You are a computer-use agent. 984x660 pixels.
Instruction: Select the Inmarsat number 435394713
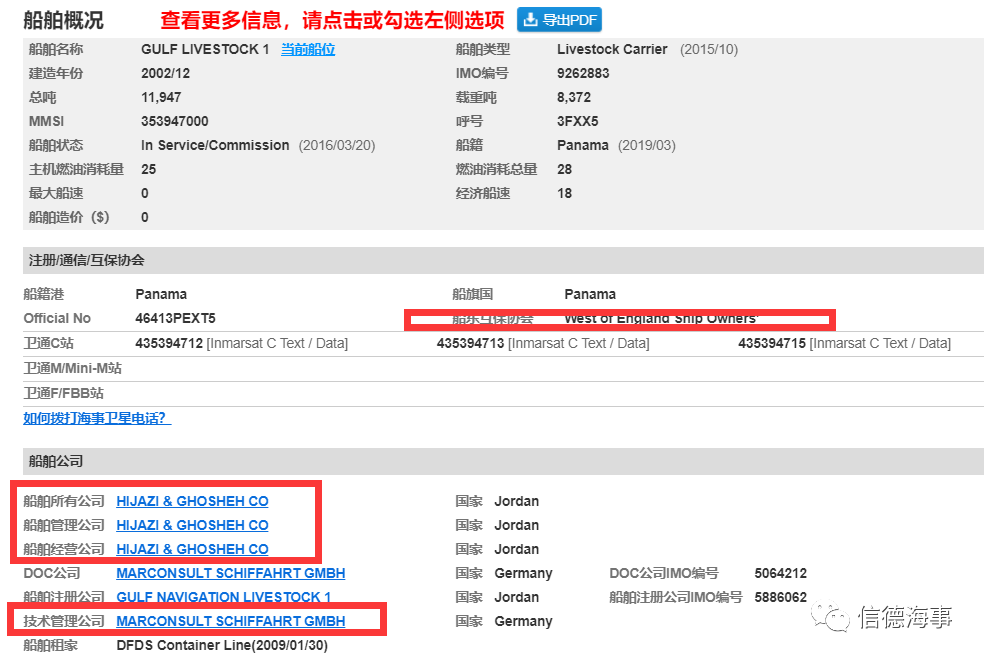(471, 343)
